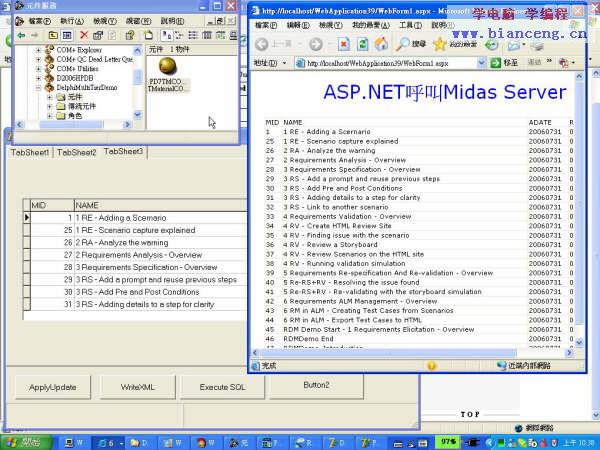
Task: Click the IE address URL field
Action: coord(386,63)
